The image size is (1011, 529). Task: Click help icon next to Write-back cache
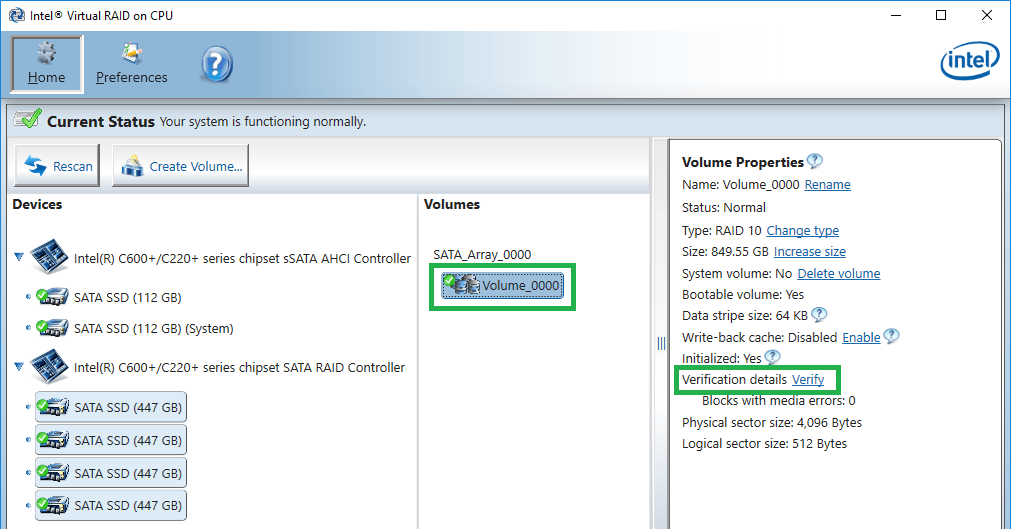891,337
